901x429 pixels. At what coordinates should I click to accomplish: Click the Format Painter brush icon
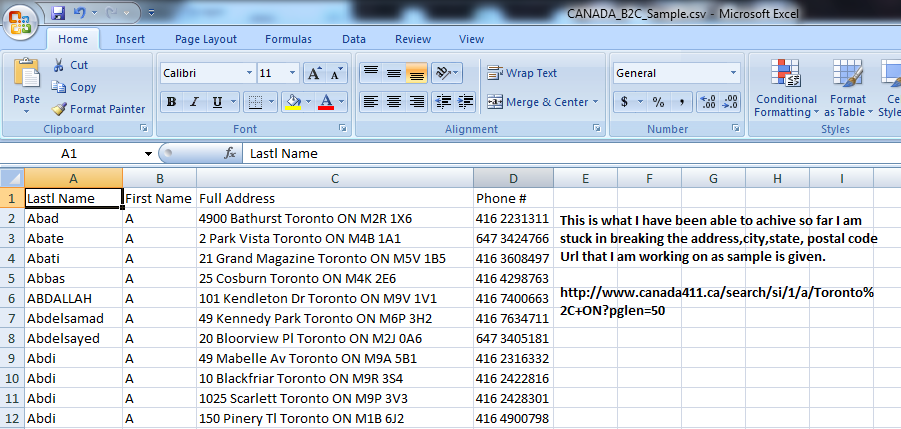tap(59, 109)
